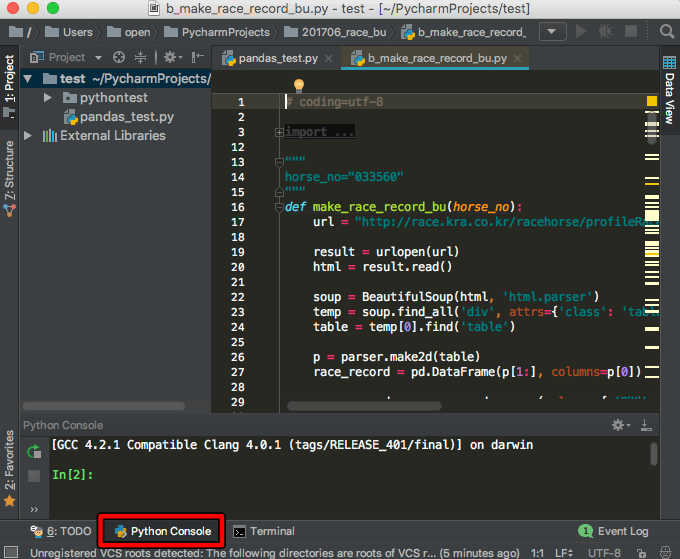Open the 6: TODO tool window
The height and width of the screenshot is (559, 680).
[61, 531]
